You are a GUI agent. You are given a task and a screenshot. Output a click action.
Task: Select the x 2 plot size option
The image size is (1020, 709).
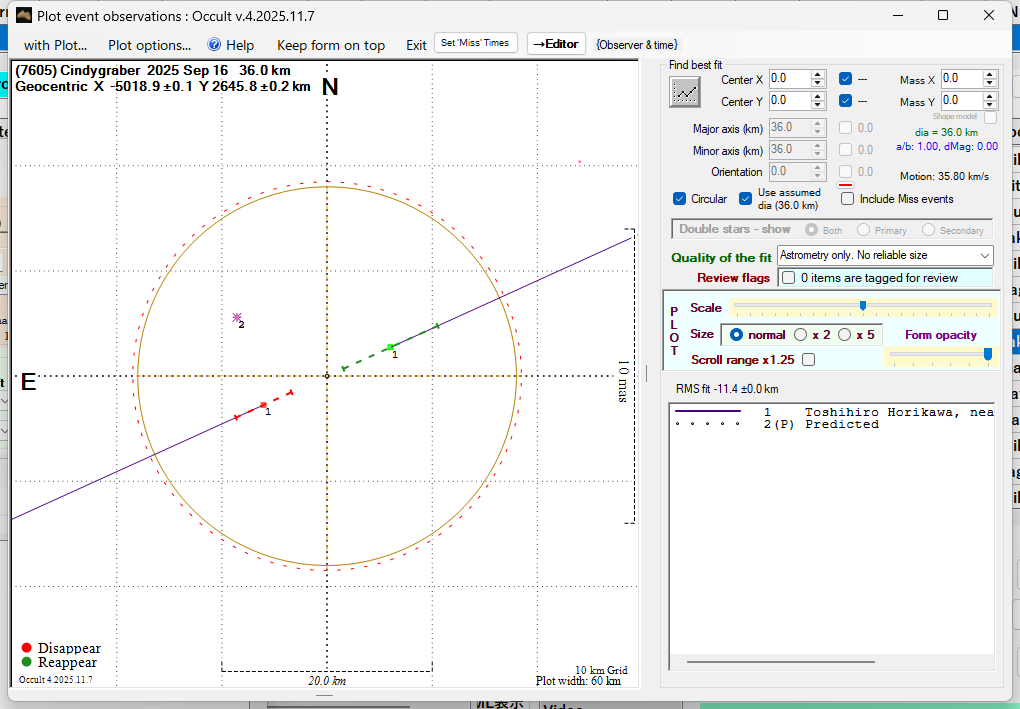(801, 335)
